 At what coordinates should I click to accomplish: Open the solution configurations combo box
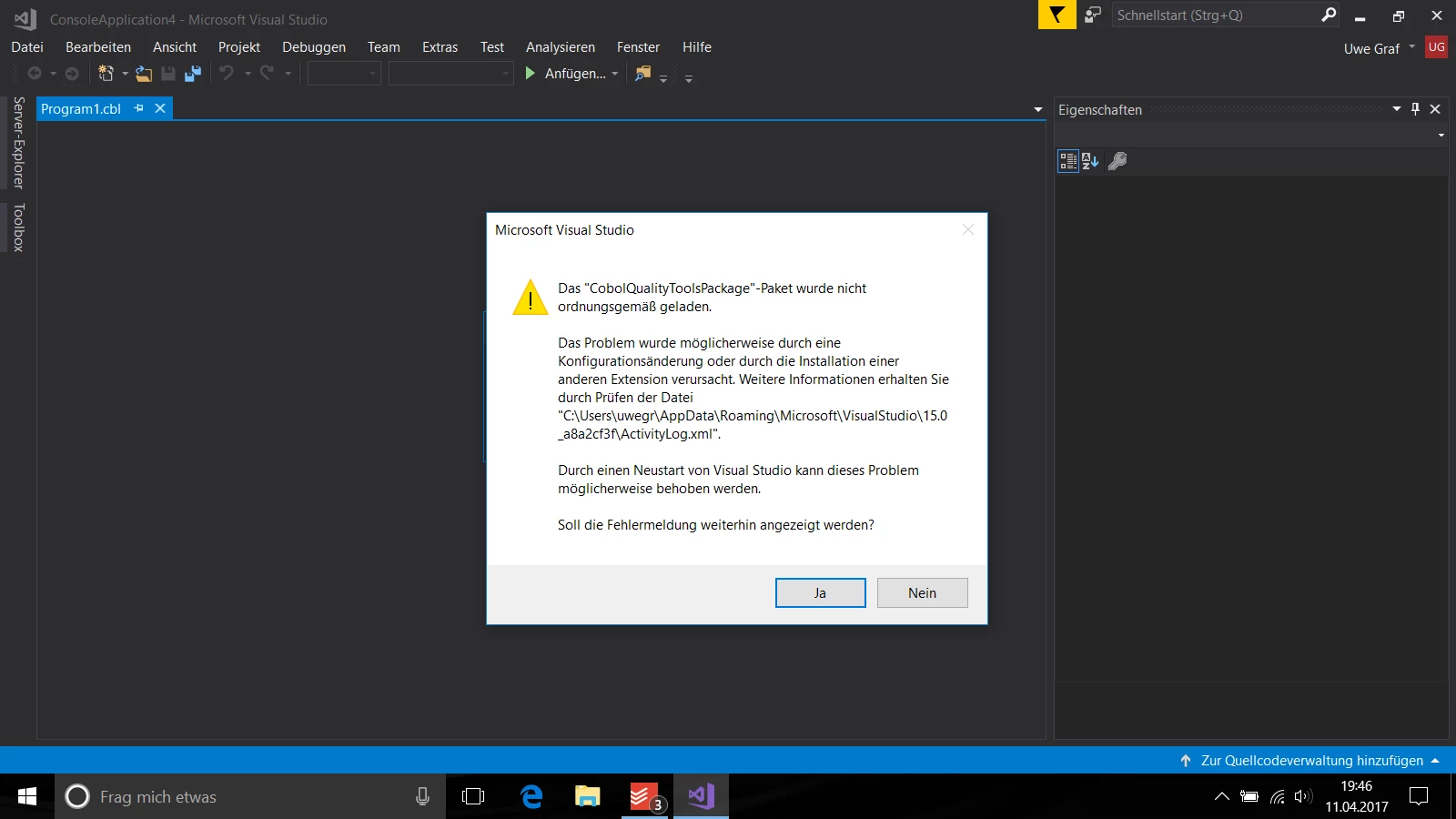click(344, 74)
